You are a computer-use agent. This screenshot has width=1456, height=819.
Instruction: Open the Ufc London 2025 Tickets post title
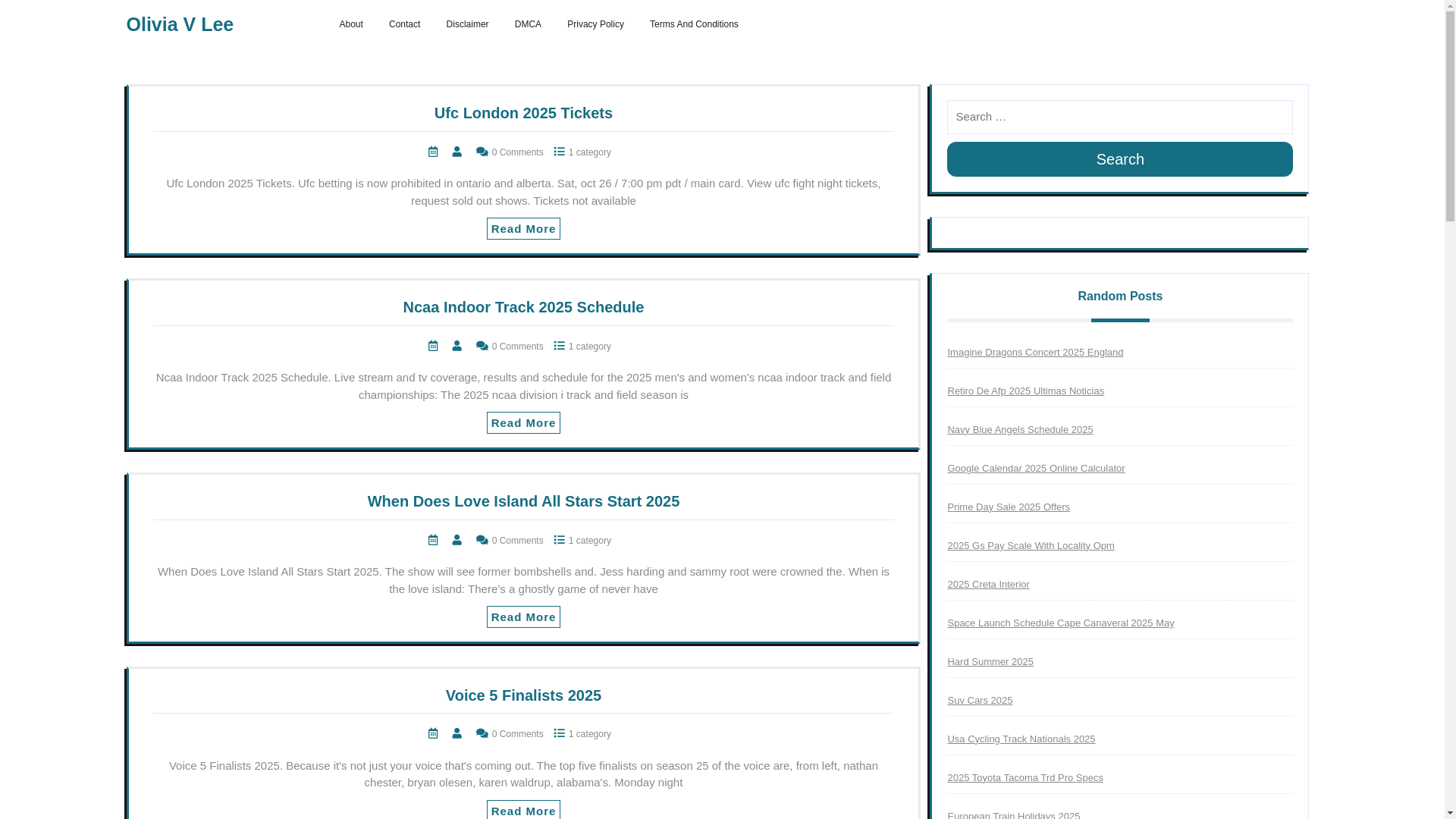(523, 113)
